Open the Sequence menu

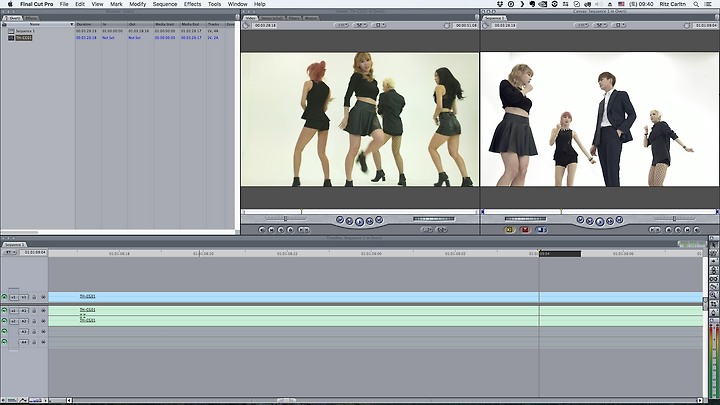click(x=165, y=4)
